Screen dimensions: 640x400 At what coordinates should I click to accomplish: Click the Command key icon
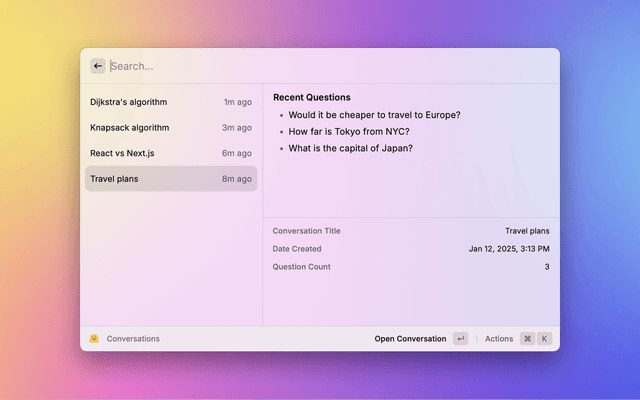(x=527, y=339)
